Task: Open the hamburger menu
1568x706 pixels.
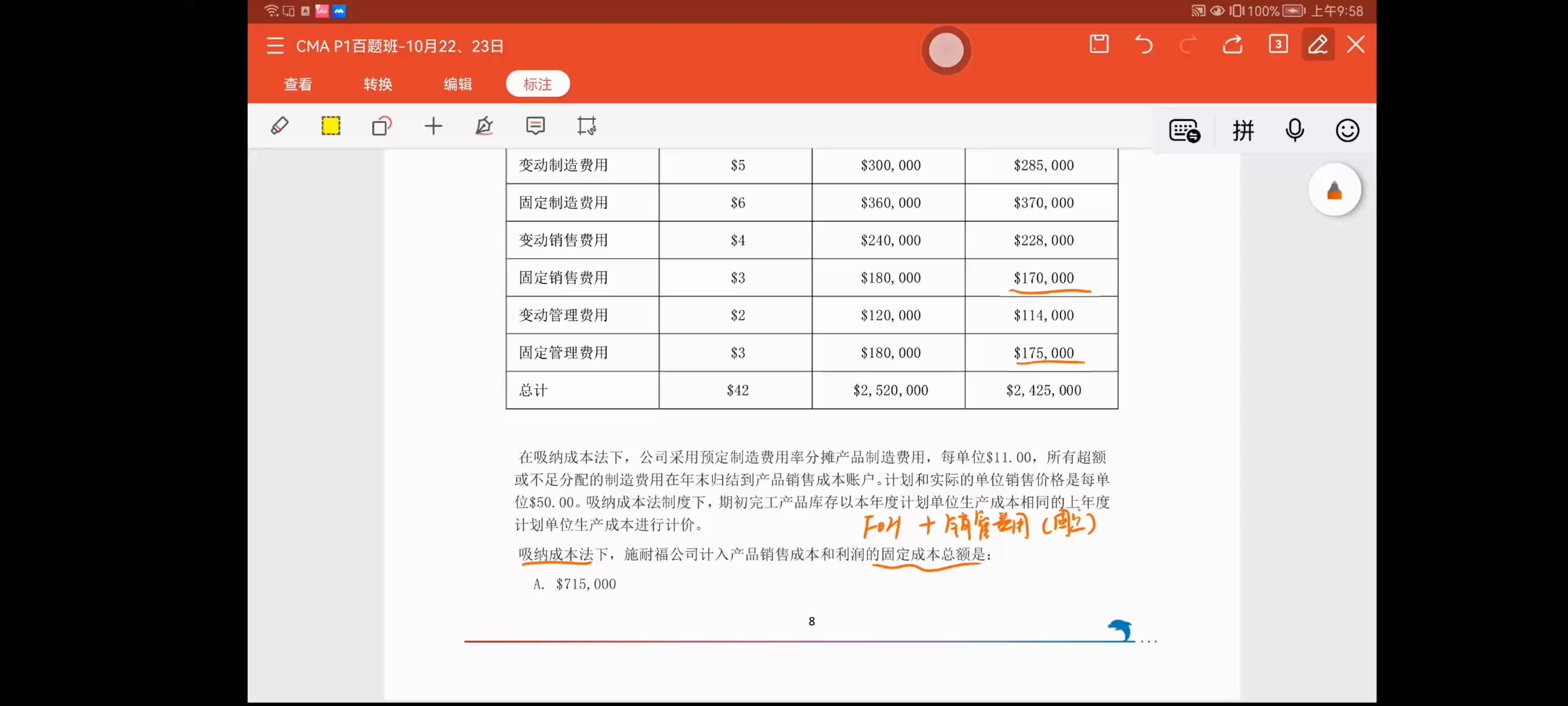Action: pyautogui.click(x=275, y=46)
